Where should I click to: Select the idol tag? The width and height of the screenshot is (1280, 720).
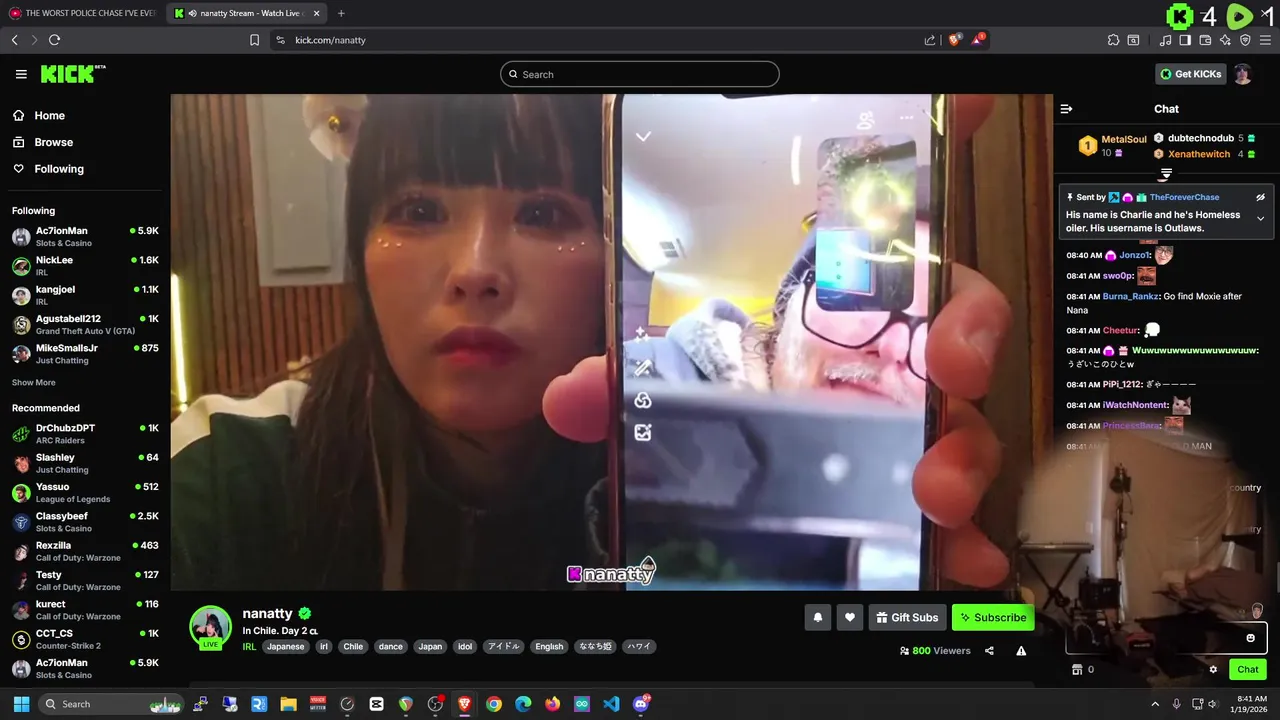465,646
